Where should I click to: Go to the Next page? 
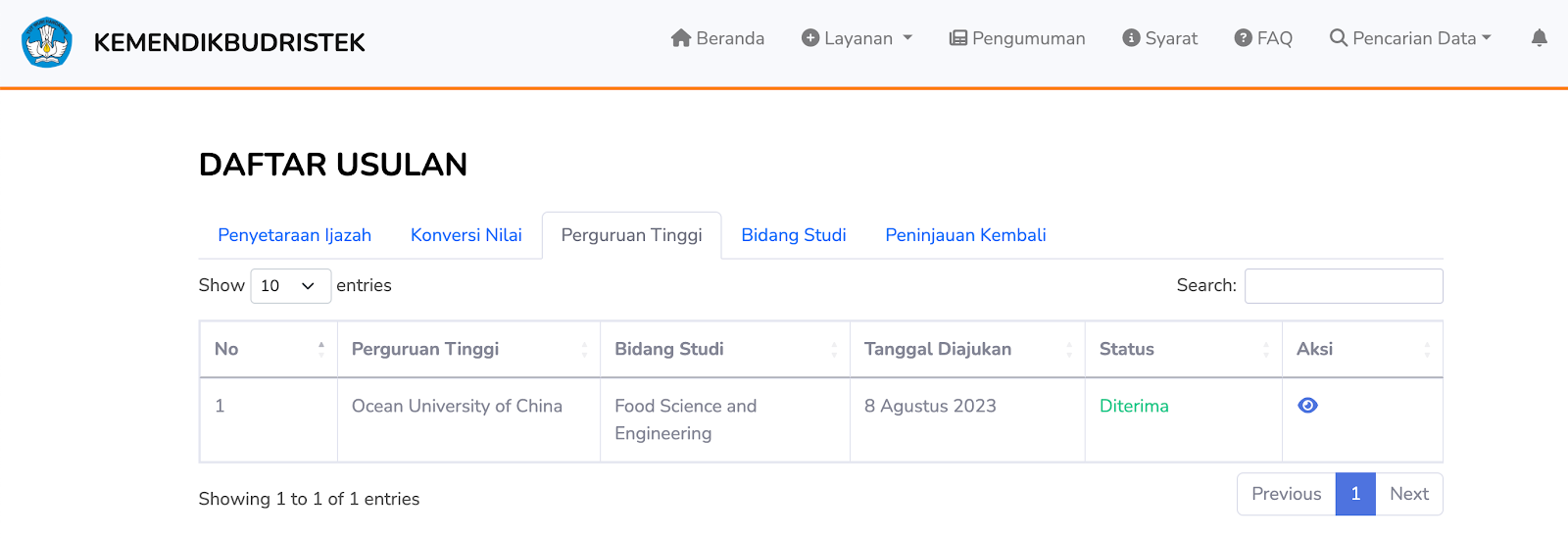point(1408,494)
